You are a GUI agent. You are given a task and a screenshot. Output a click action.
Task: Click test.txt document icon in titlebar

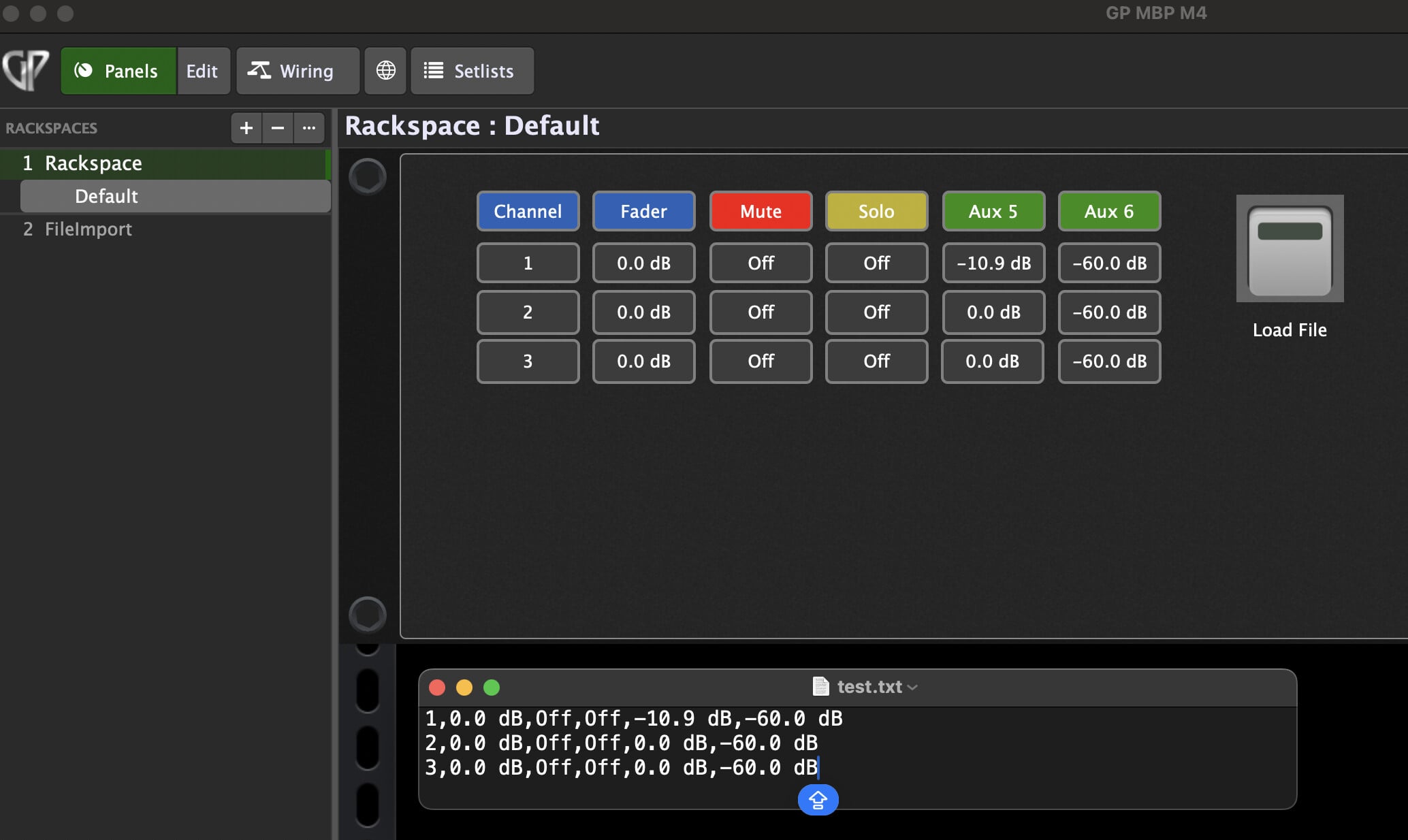pos(821,687)
